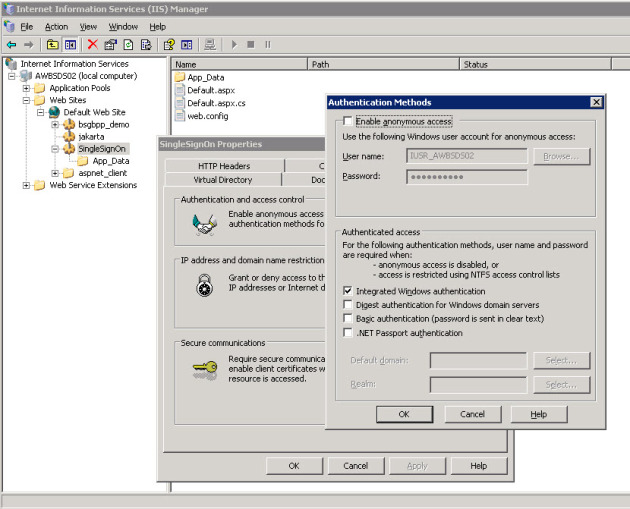Select App_Data under SingleSignOn in tree
This screenshot has height=509, width=630.
pos(111,161)
